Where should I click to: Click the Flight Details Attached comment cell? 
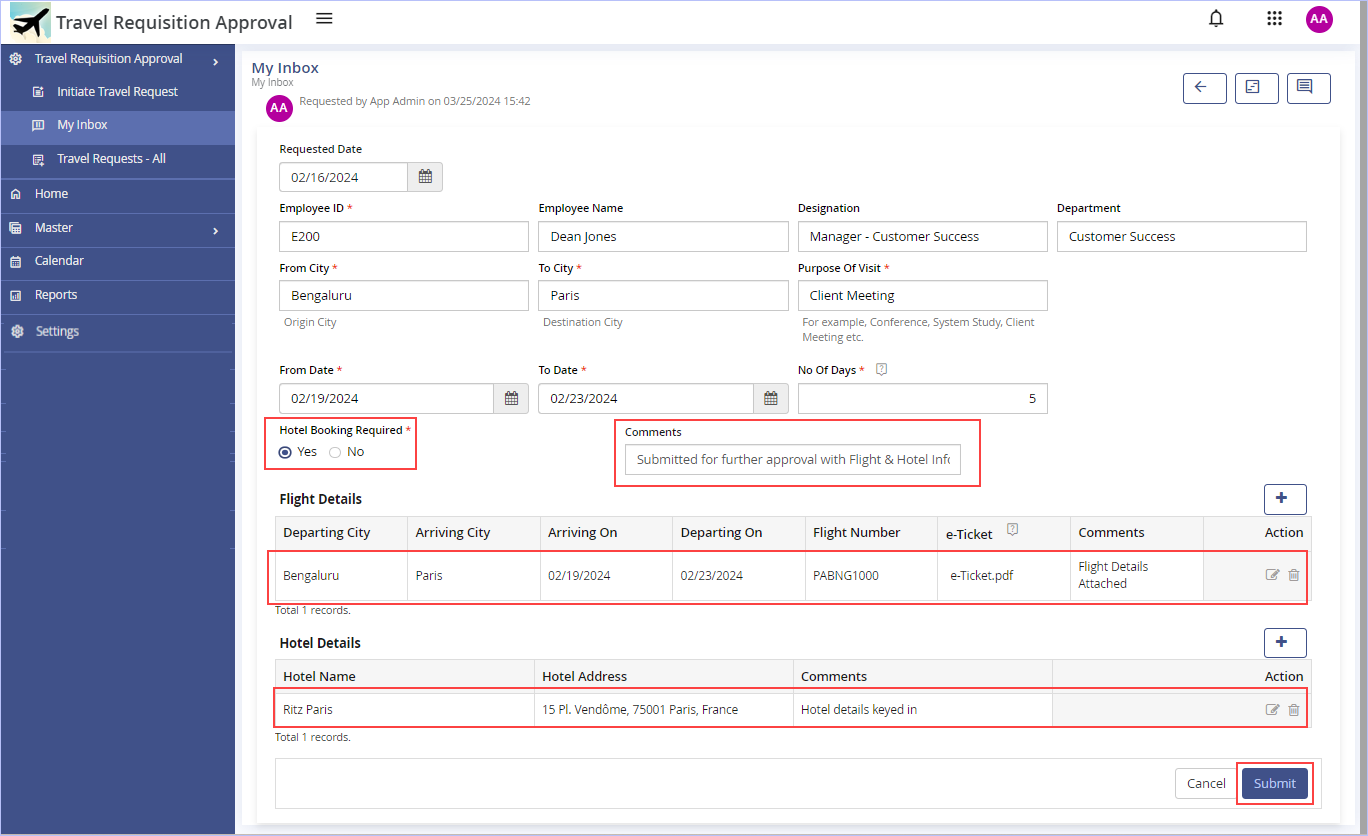pyautogui.click(x=1136, y=575)
